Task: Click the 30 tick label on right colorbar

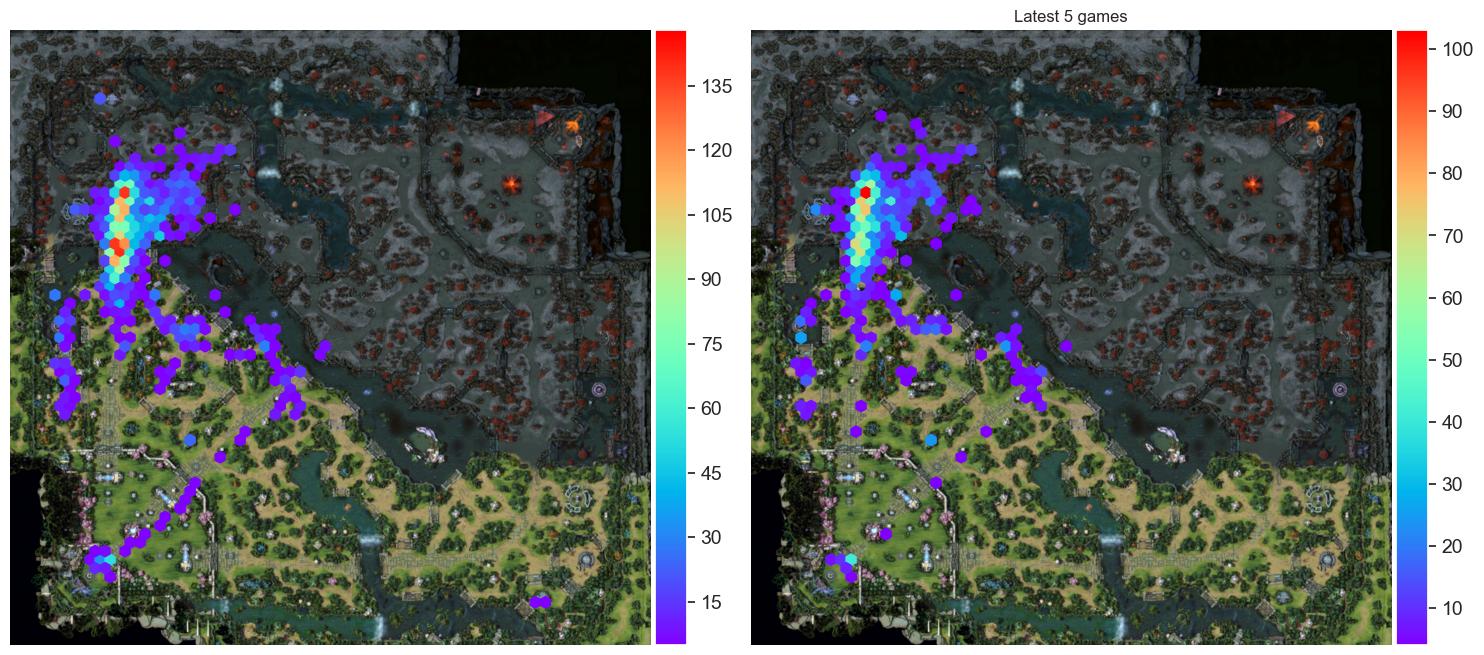Action: [1452, 485]
